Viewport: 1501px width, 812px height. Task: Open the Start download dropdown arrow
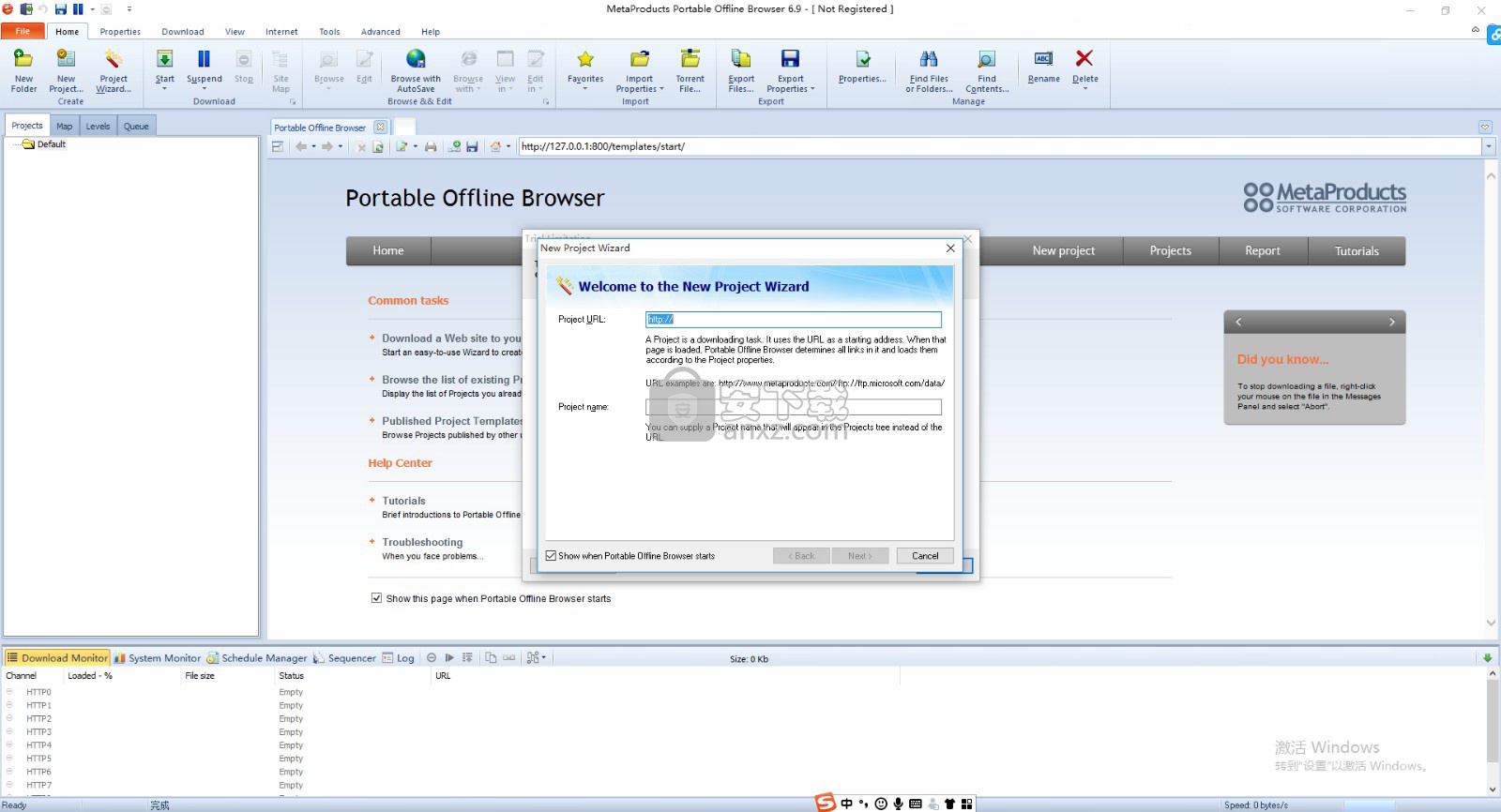tap(164, 89)
